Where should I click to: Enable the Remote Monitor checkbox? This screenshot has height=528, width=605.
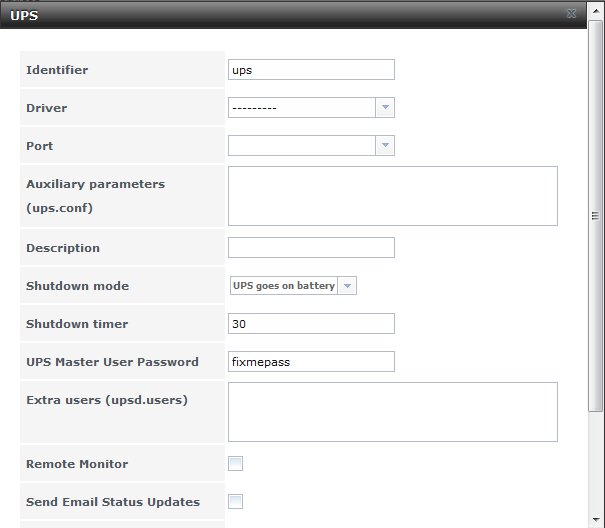[x=236, y=464]
